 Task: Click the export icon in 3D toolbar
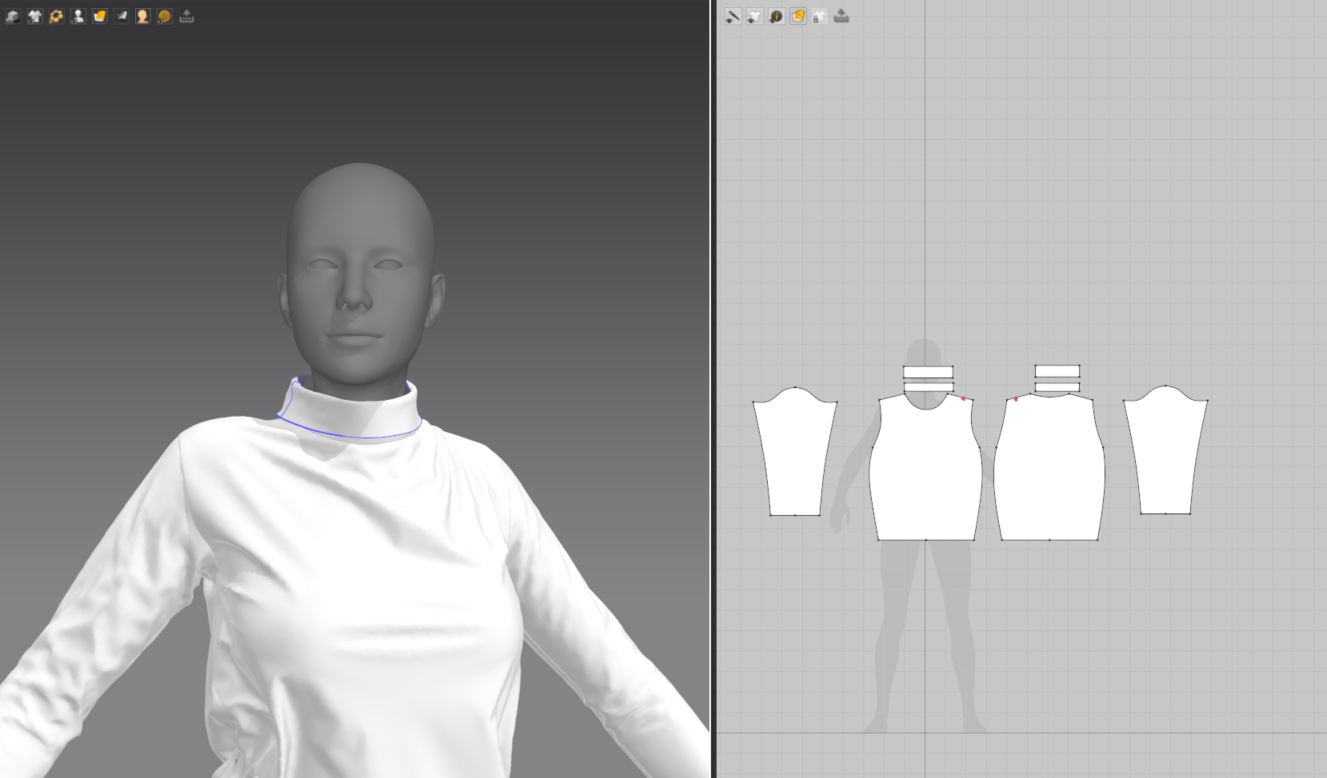click(186, 16)
